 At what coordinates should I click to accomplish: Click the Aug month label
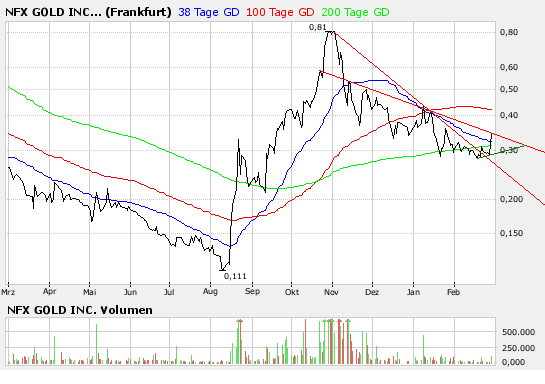(x=210, y=291)
